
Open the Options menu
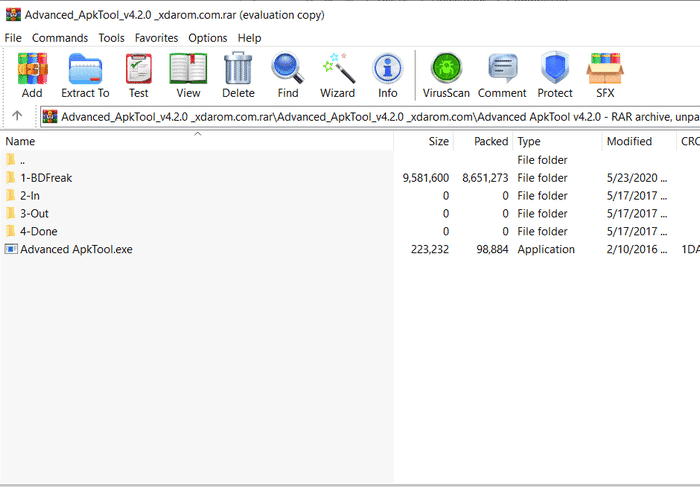click(x=208, y=38)
